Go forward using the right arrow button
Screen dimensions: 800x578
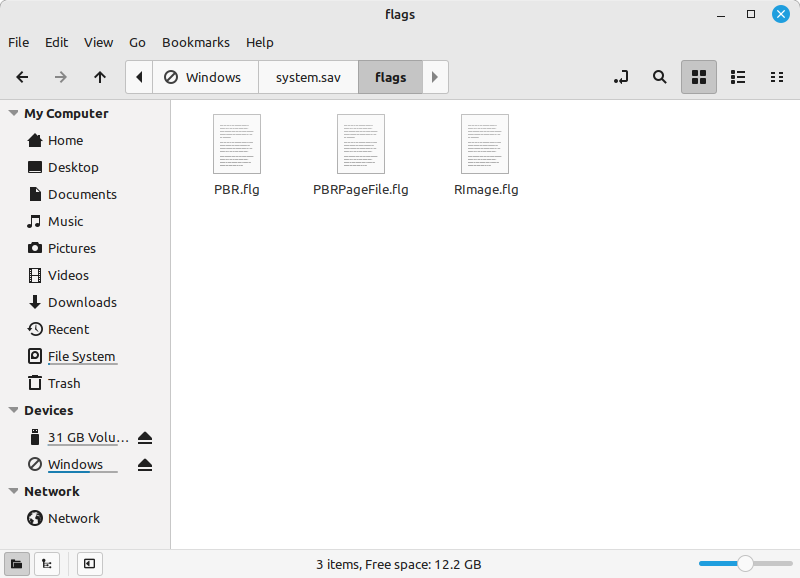point(61,77)
